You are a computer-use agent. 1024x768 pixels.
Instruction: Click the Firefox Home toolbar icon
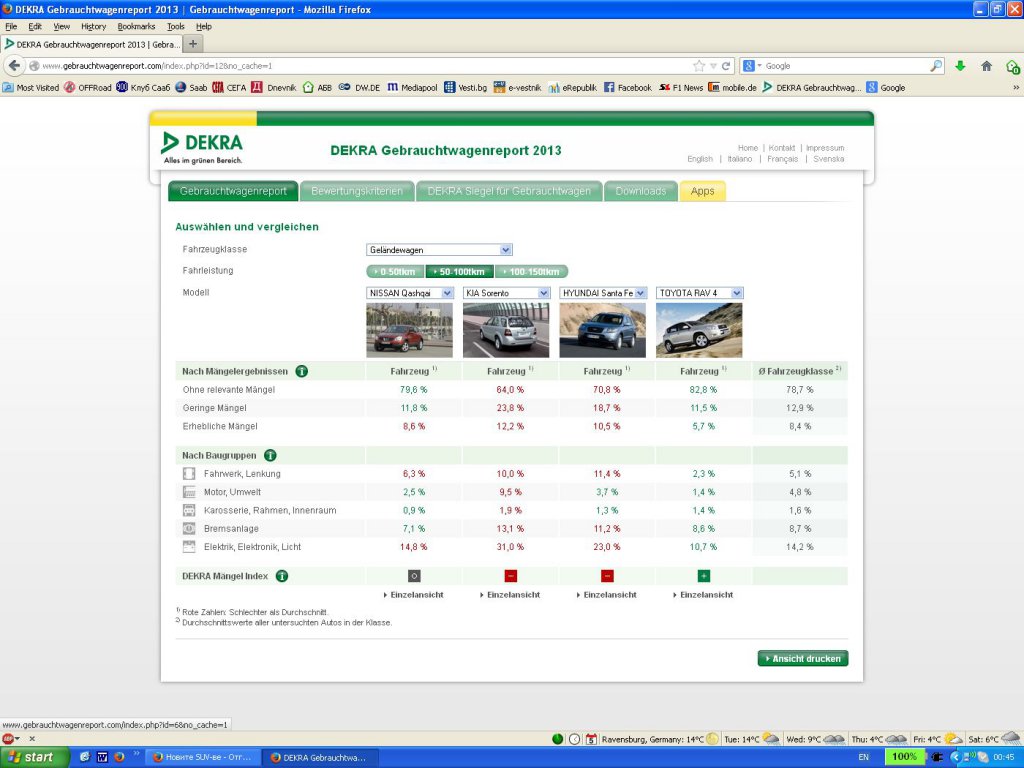click(x=986, y=66)
